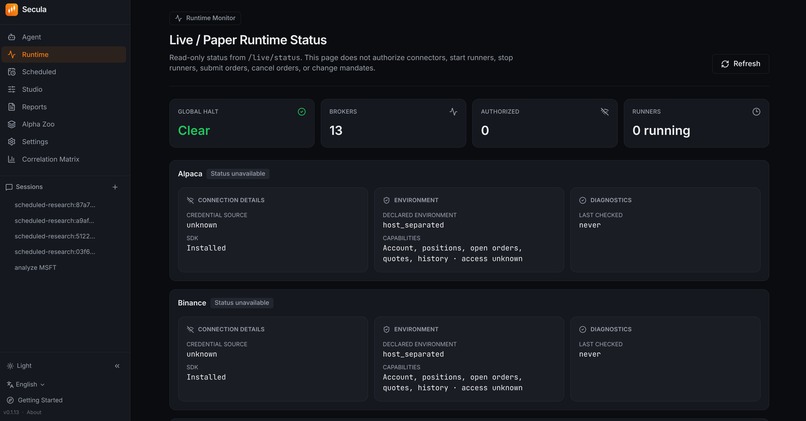Navigate to Reports
806x421 pixels.
(64, 107)
